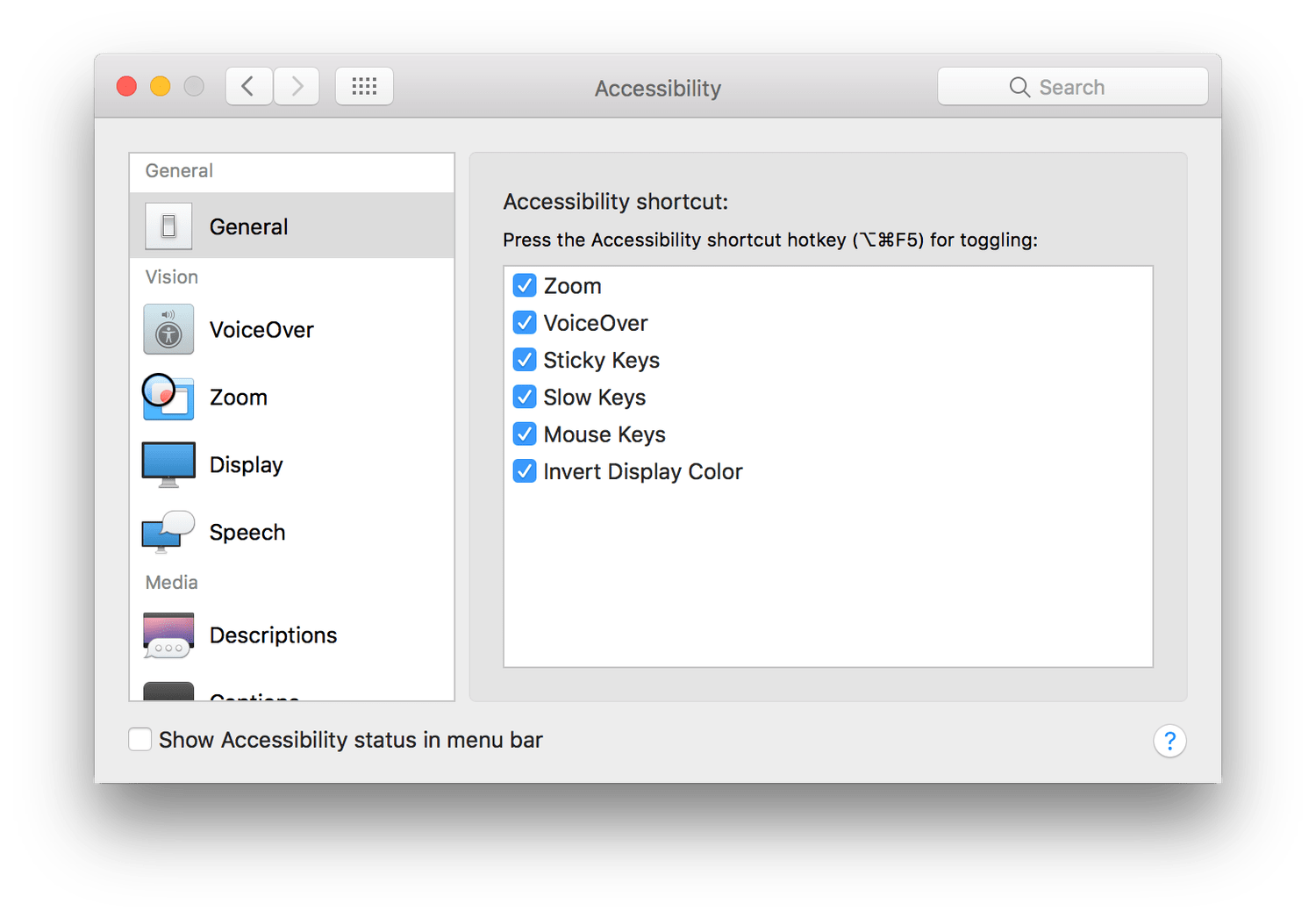
Task: Select the Speech bubble icon in sidebar
Action: point(168,532)
